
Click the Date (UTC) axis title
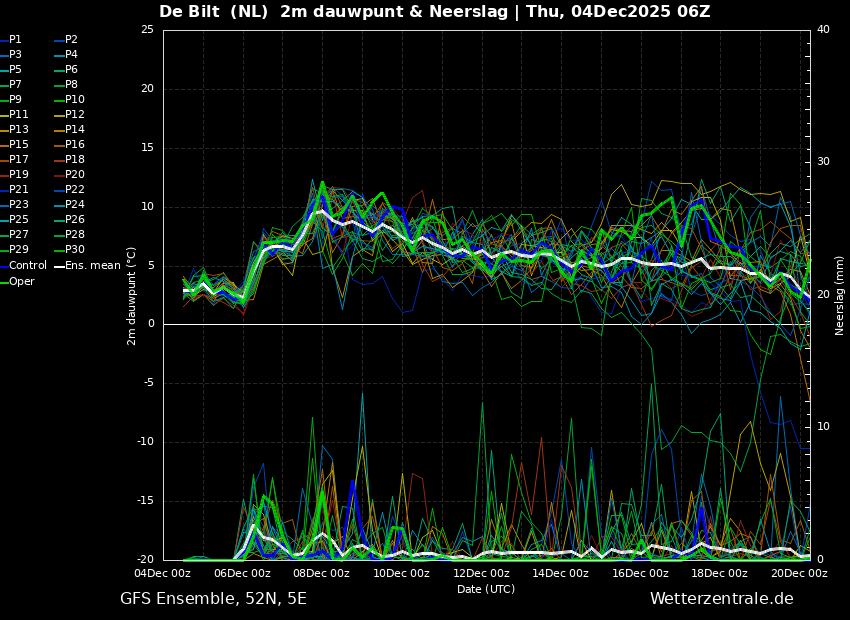pos(486,589)
